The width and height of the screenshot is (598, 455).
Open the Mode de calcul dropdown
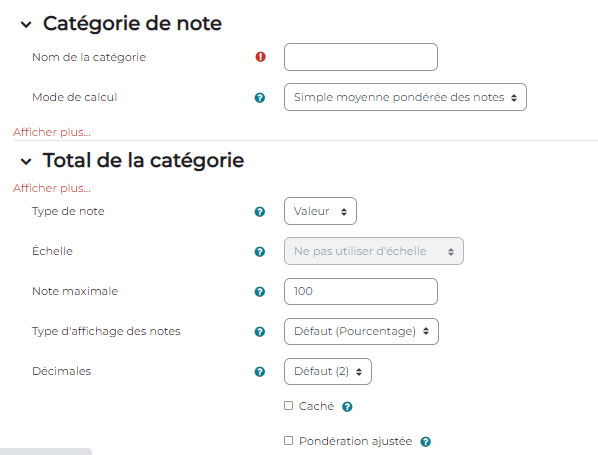[x=405, y=97]
